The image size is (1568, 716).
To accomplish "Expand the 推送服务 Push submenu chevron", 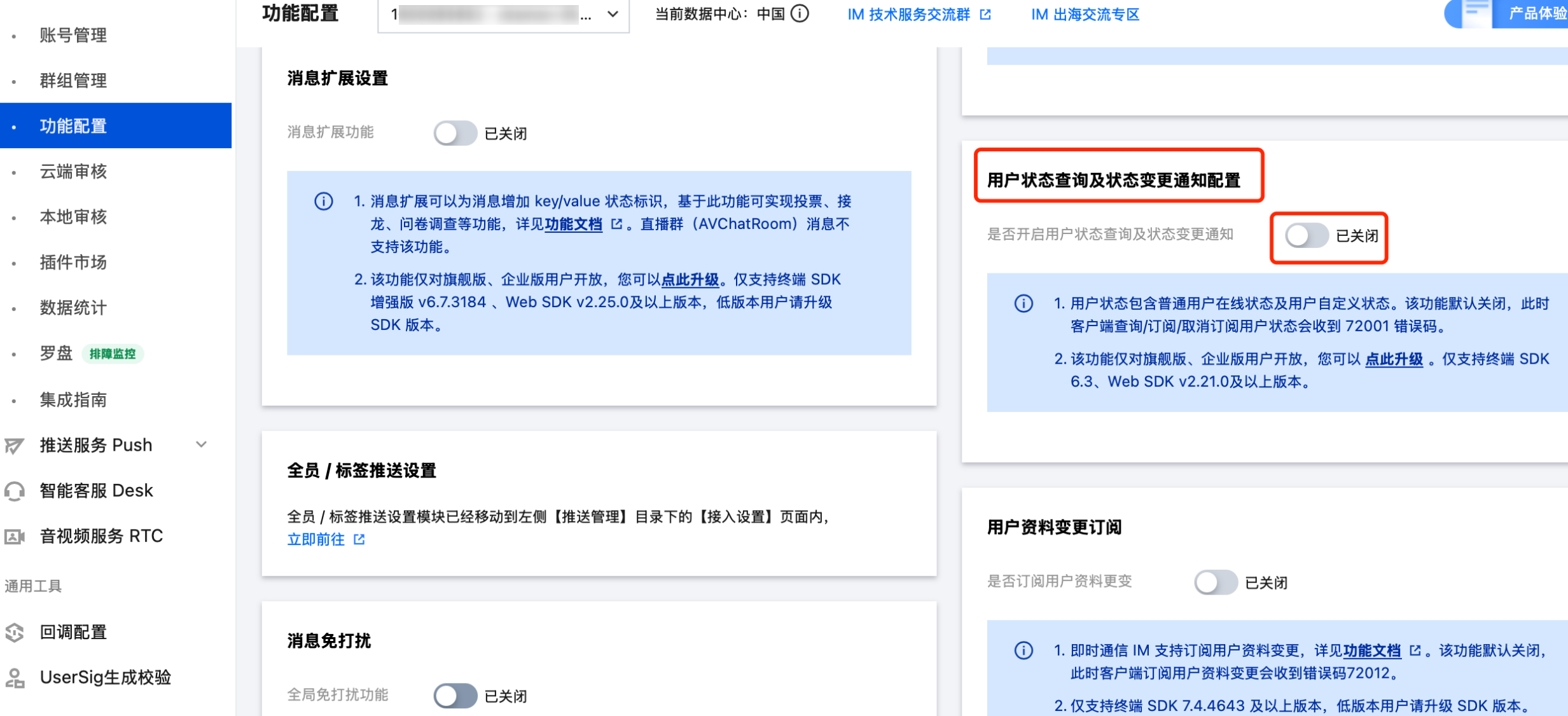I will pyautogui.click(x=202, y=444).
